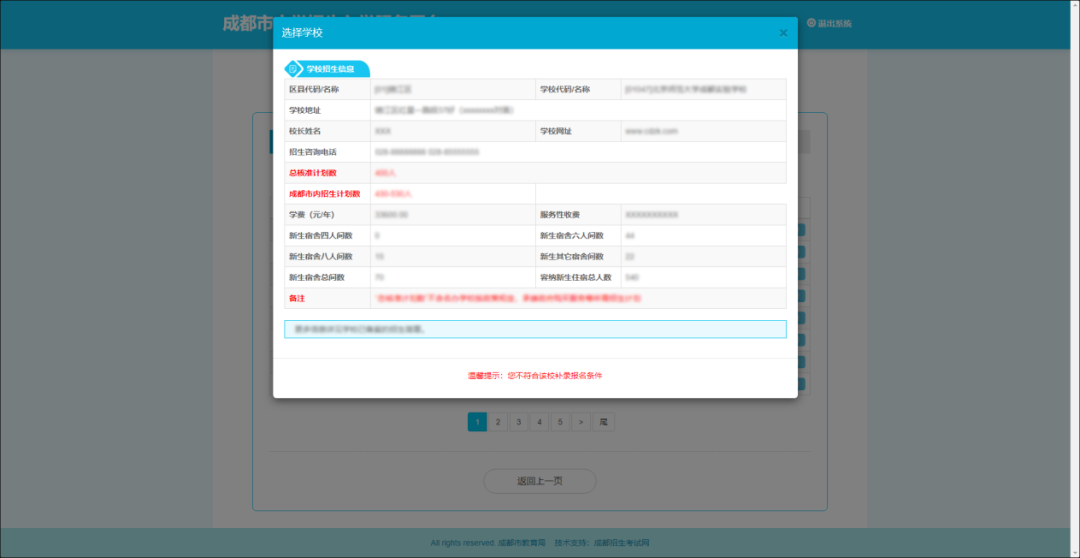
Task: Jump to page 2 of the list
Action: point(498,422)
